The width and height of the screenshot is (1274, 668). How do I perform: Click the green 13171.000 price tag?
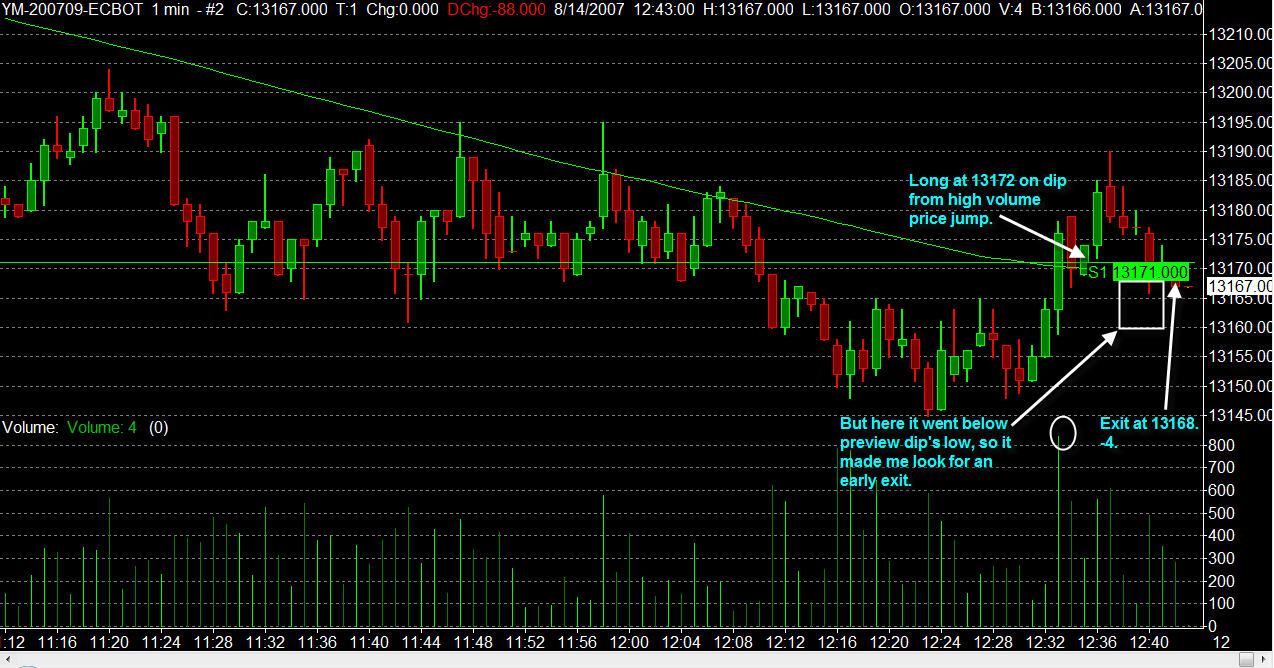[1151, 272]
